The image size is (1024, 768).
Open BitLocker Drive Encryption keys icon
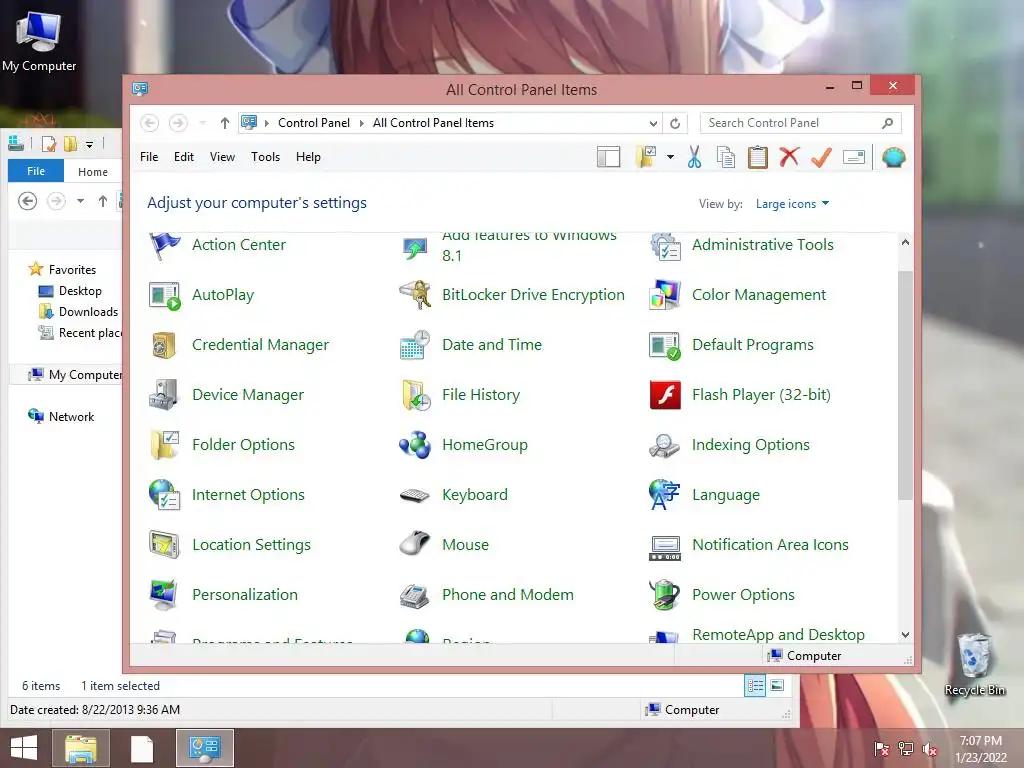point(415,295)
